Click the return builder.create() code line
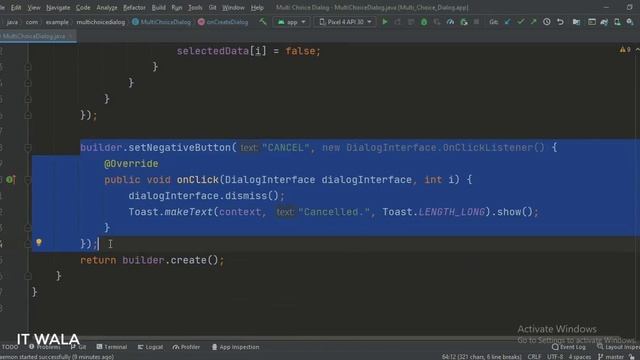 (152, 260)
